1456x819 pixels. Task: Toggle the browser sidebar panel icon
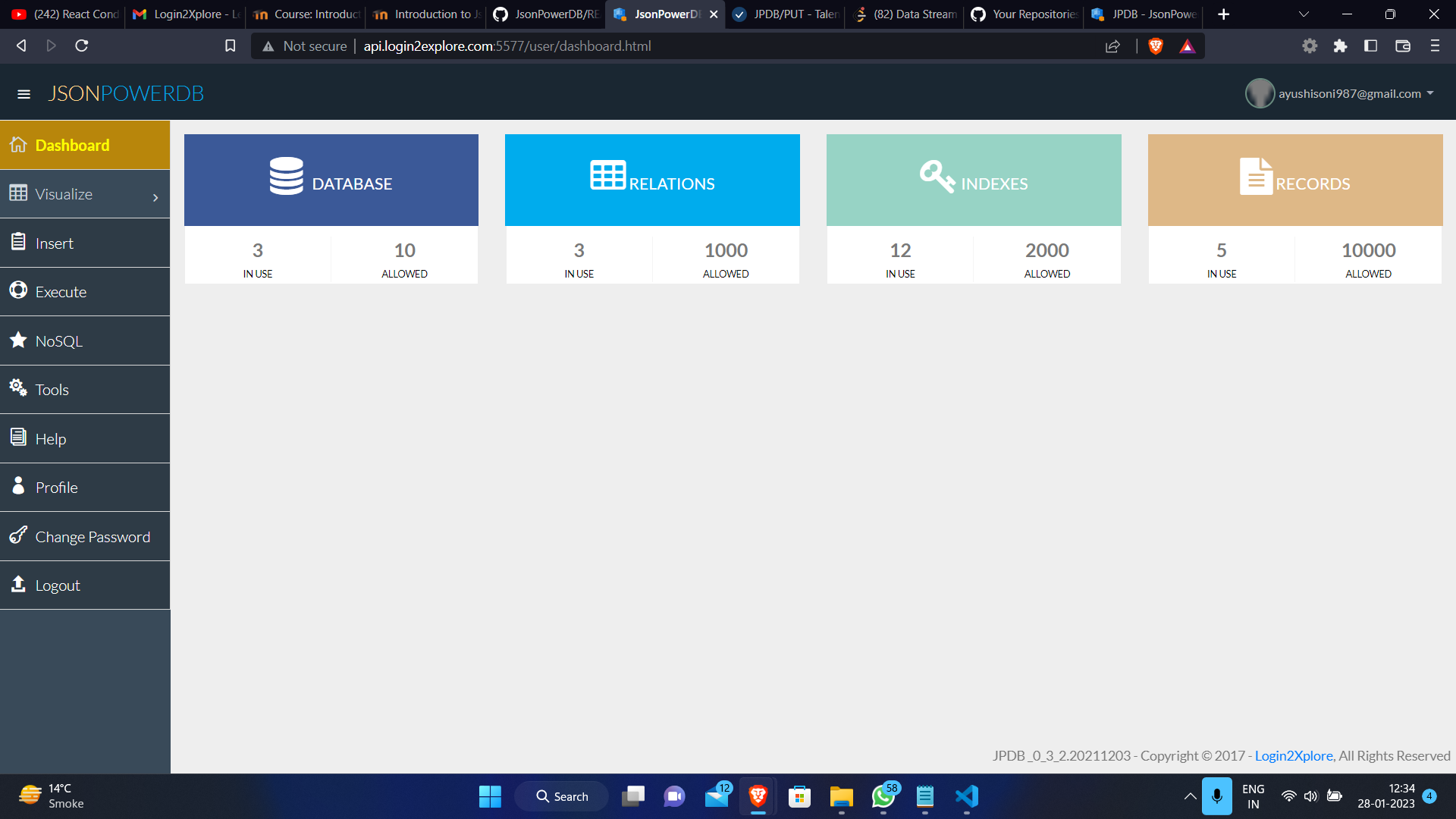click(1370, 46)
